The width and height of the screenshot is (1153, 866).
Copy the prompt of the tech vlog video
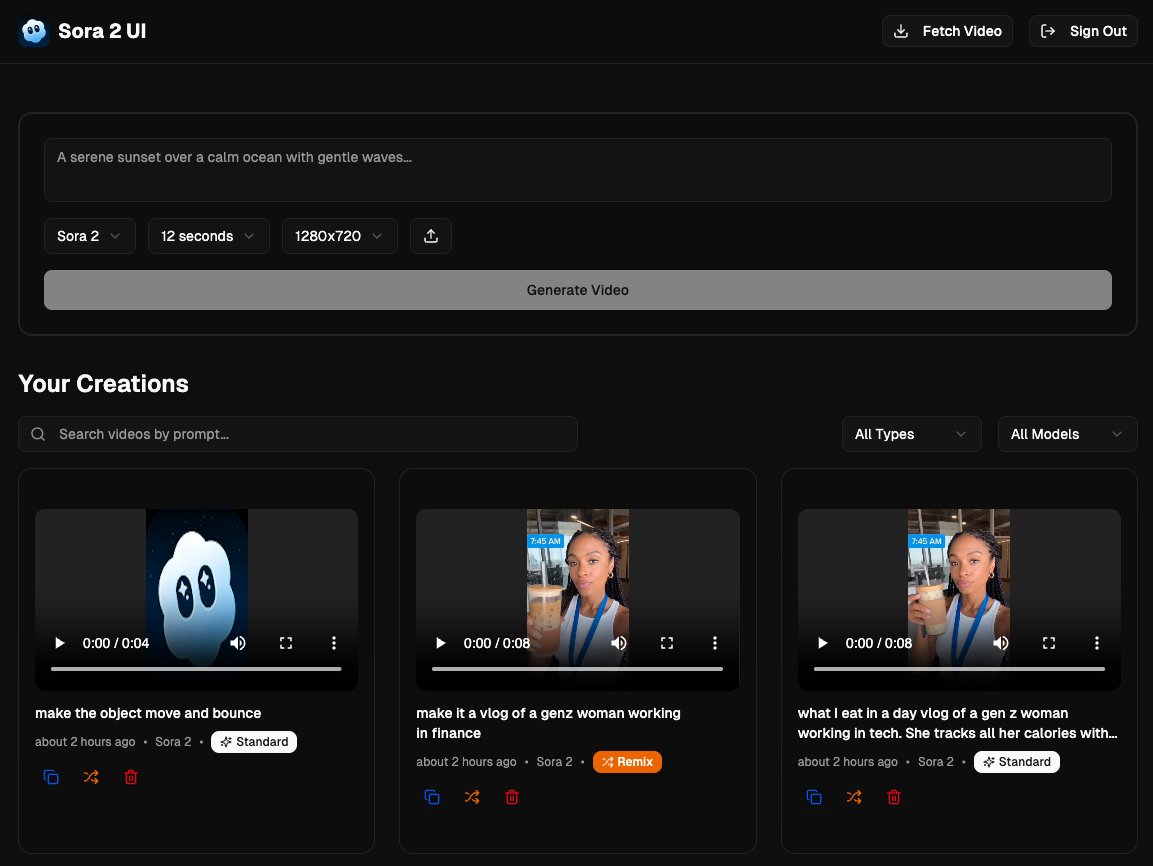click(814, 797)
